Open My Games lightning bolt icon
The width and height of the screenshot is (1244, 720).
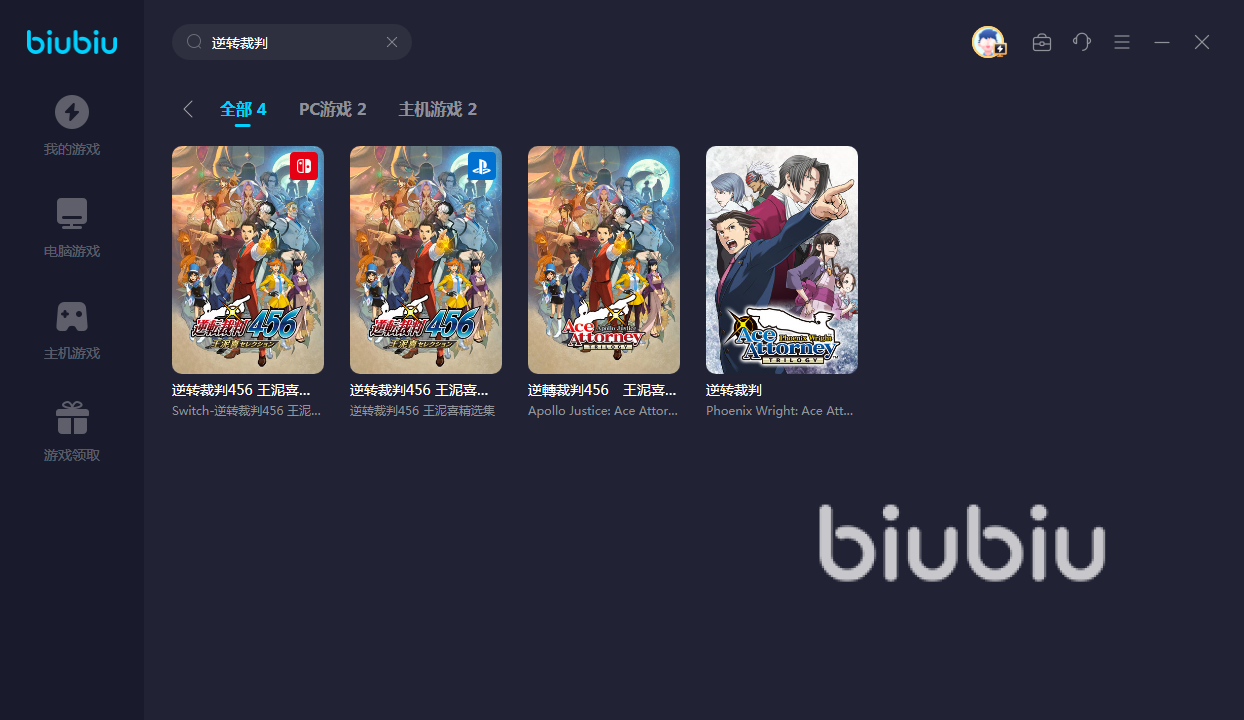(x=71, y=112)
